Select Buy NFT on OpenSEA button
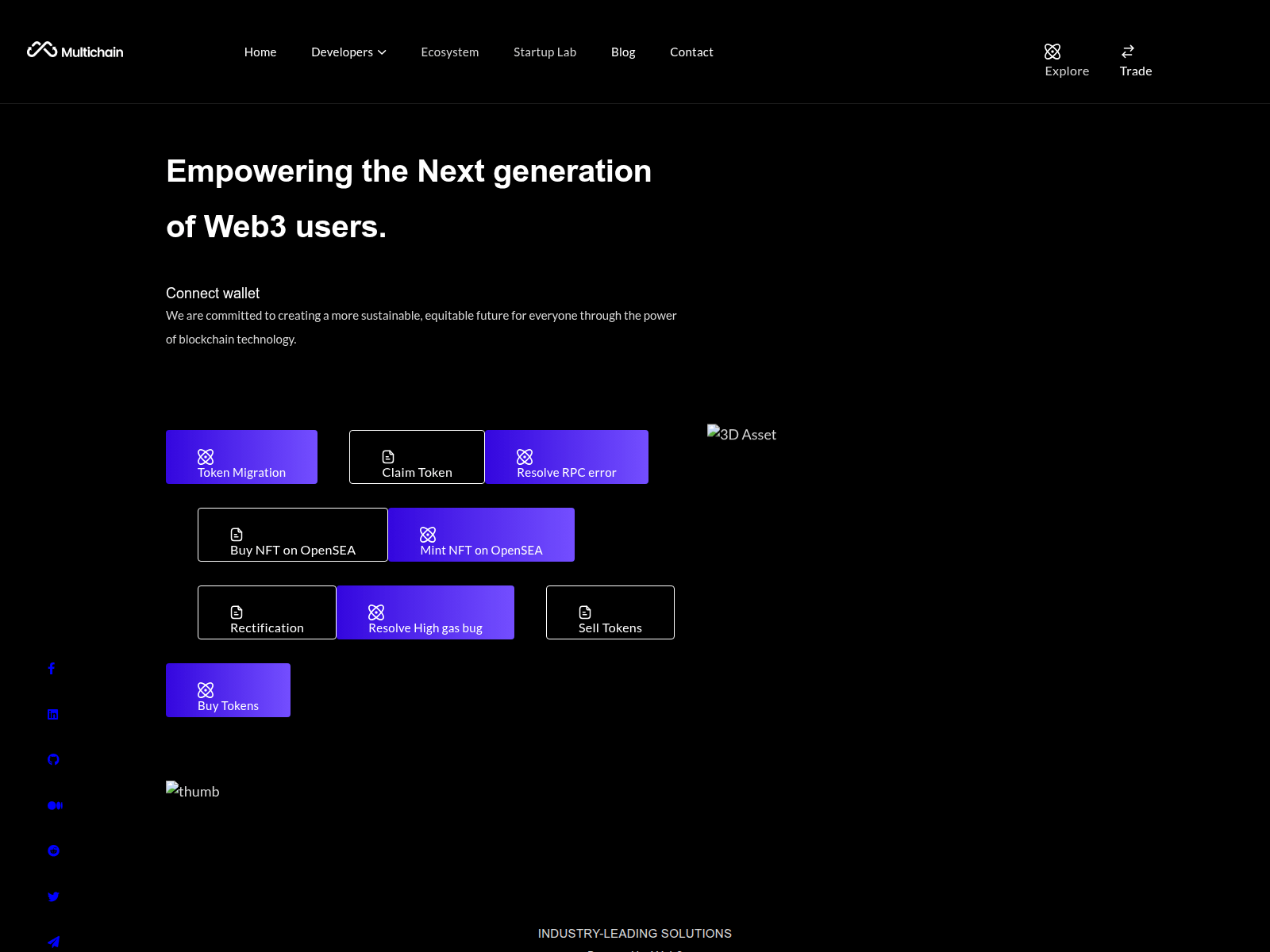 pos(293,535)
